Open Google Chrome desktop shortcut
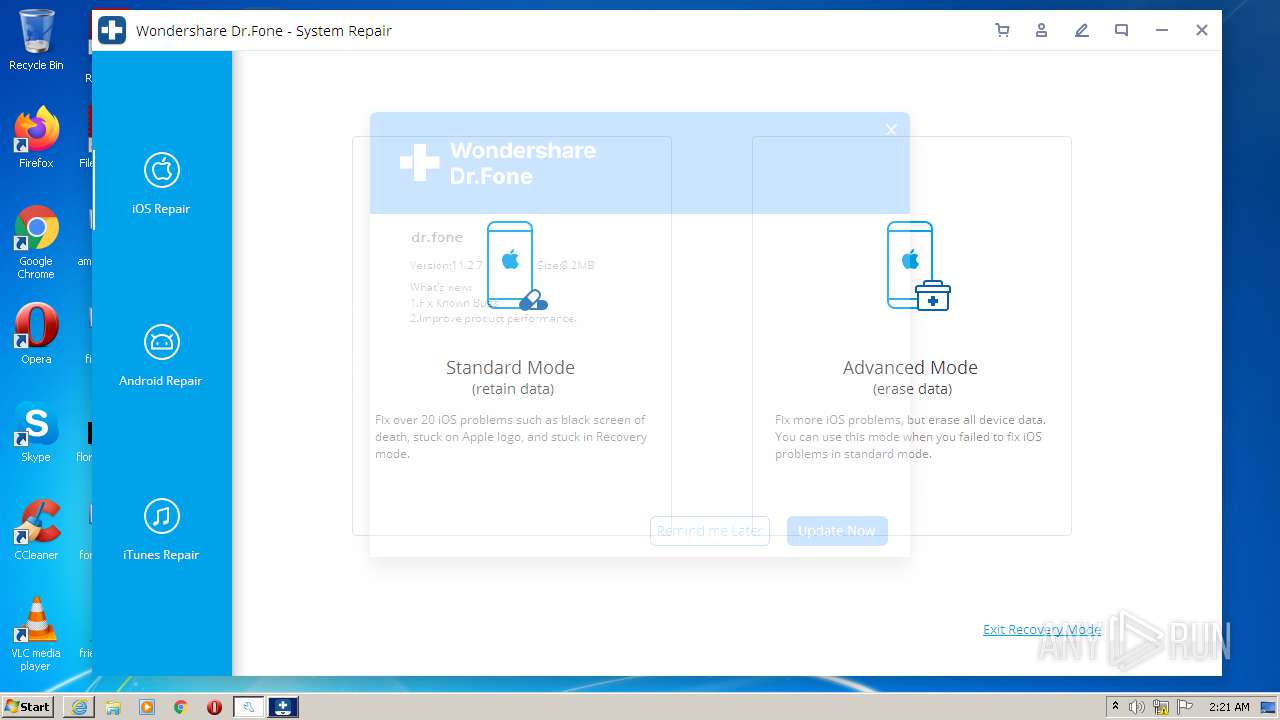Screen dimensions: 1280x720 (x=36, y=242)
